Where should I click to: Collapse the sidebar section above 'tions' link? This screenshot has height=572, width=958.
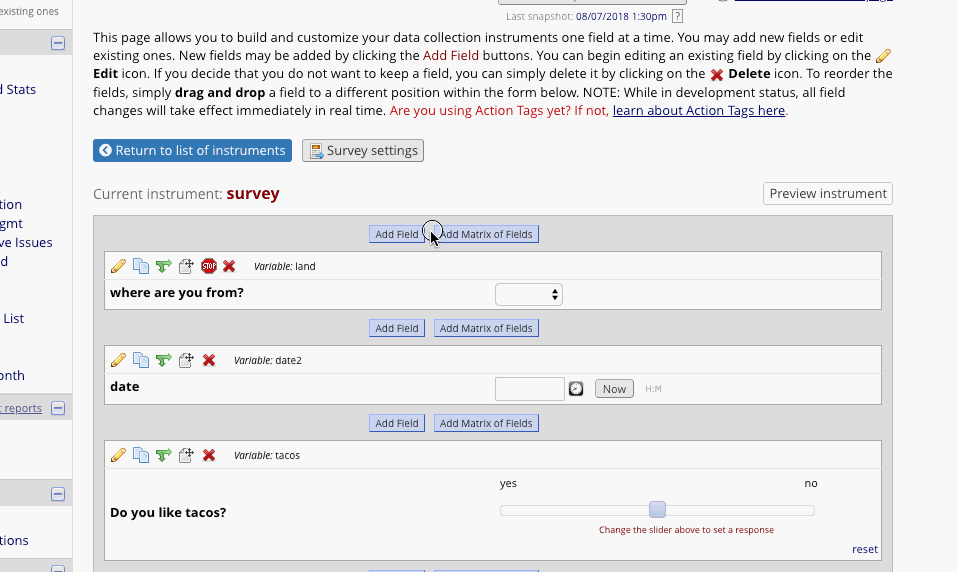point(58,494)
